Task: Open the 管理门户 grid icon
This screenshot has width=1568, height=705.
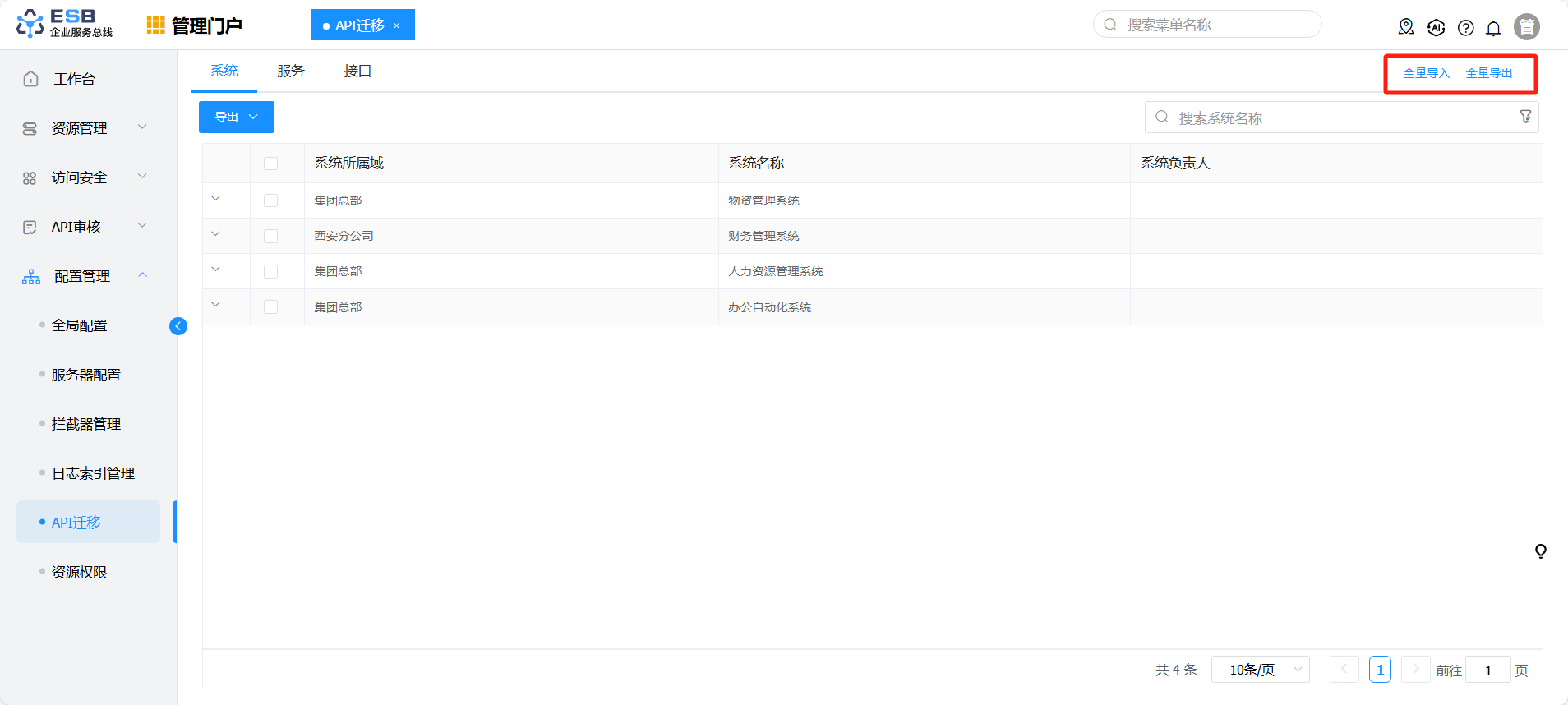Action: (x=155, y=25)
